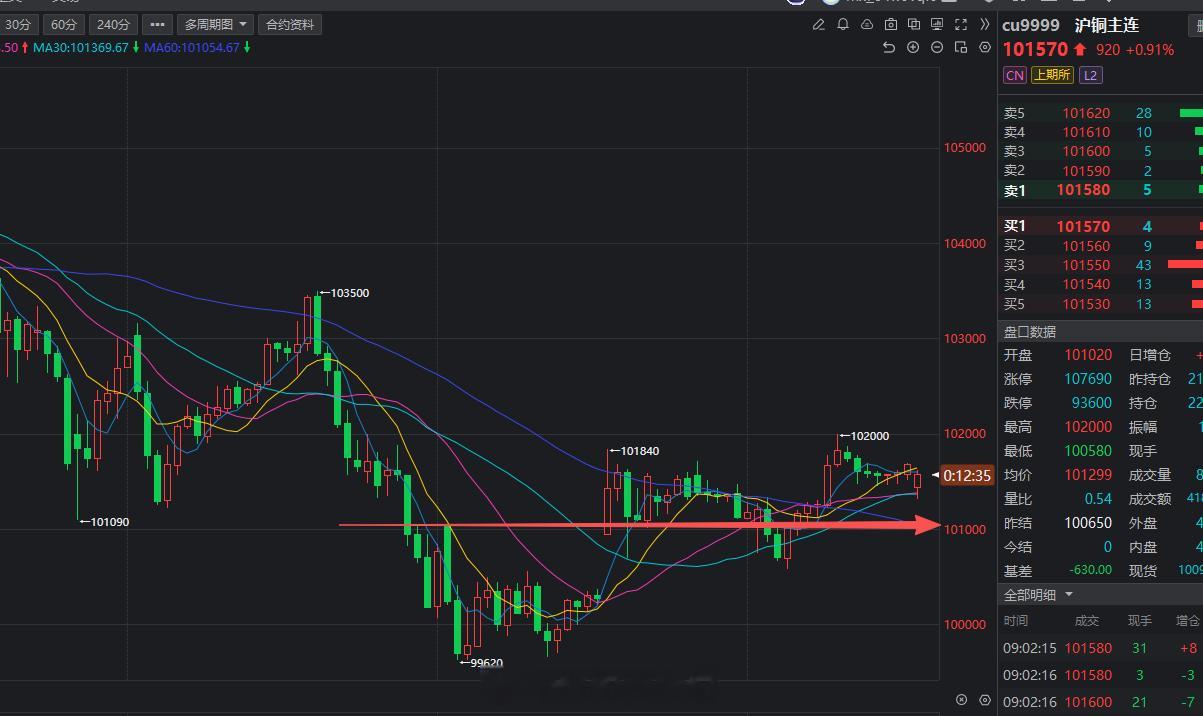Click the 涨停 value 107690

(x=1088, y=379)
